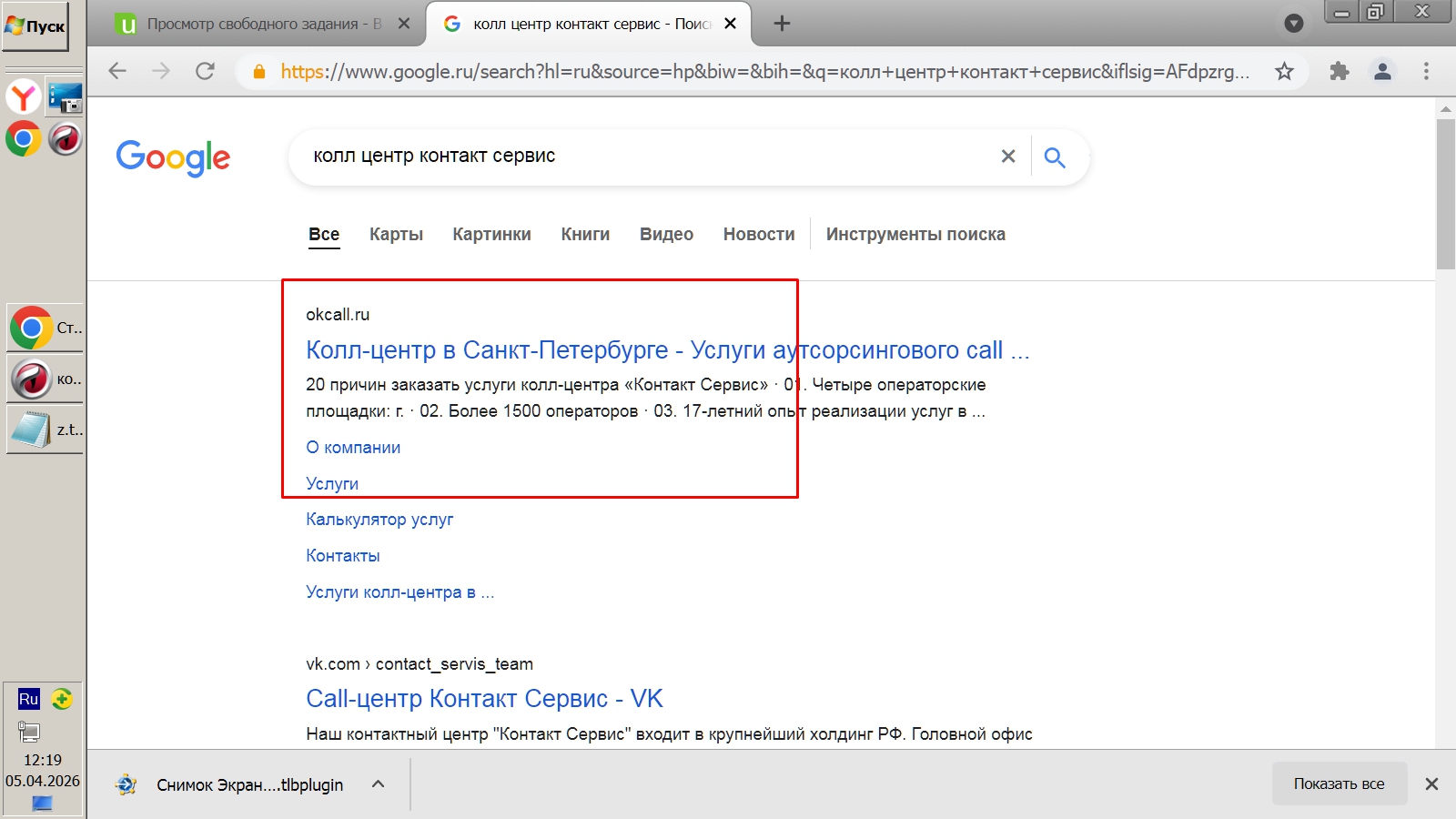The width and height of the screenshot is (1456, 819).
Task: Click the show desktop quick launch icon
Action: pyautogui.click(x=66, y=96)
